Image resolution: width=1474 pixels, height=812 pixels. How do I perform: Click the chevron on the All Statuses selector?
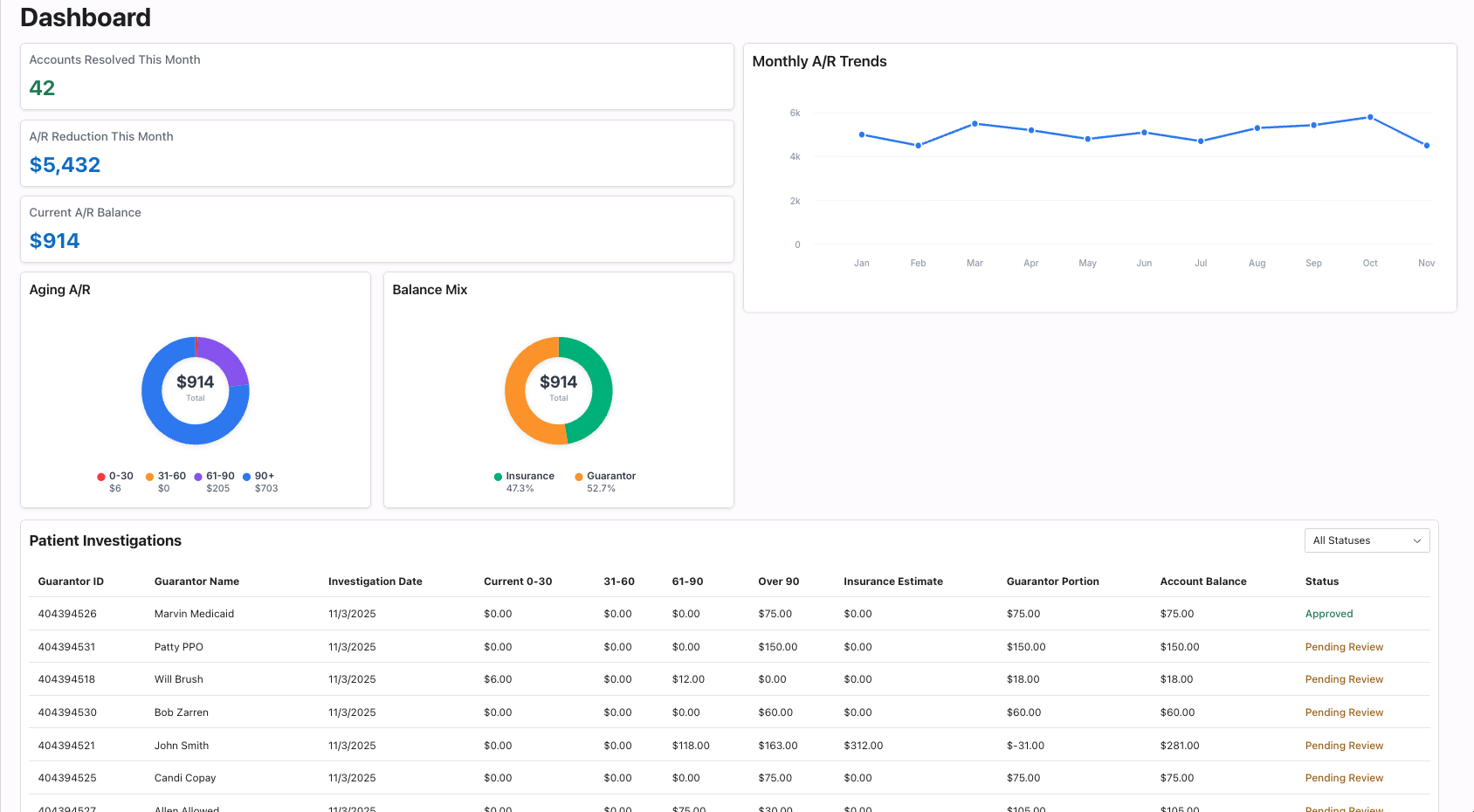(1418, 540)
